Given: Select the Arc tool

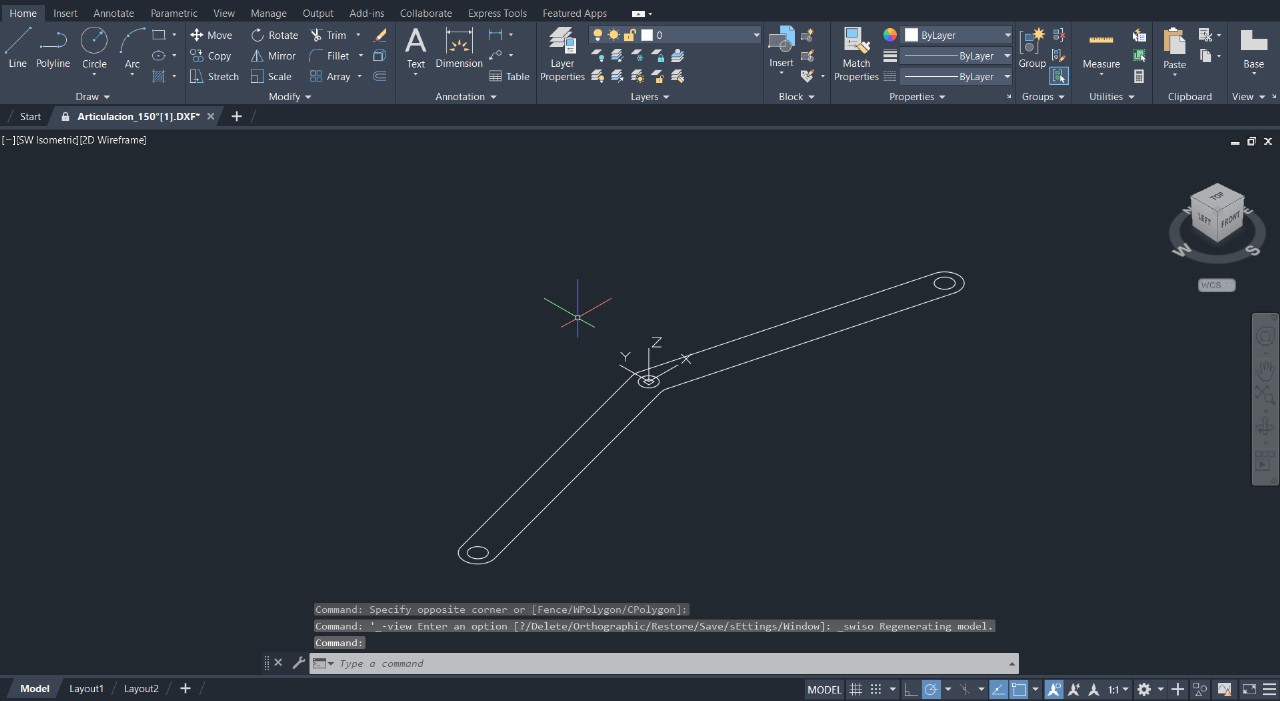Looking at the screenshot, I should 132,48.
